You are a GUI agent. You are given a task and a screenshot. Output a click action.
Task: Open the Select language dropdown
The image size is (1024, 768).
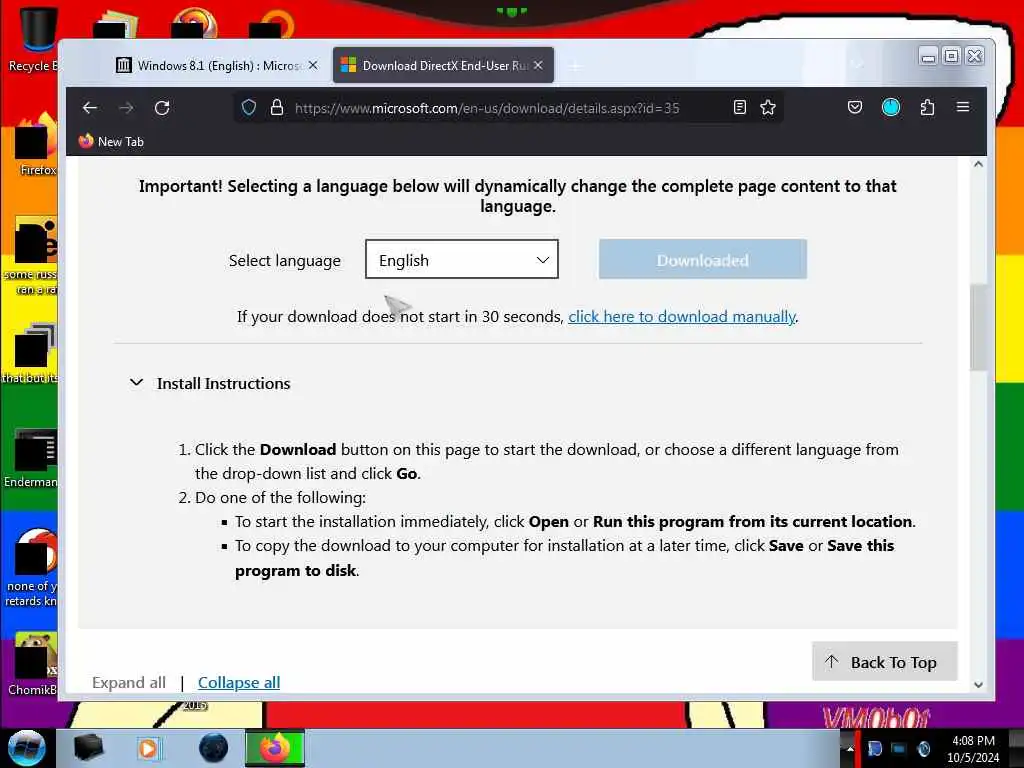pyautogui.click(x=462, y=259)
